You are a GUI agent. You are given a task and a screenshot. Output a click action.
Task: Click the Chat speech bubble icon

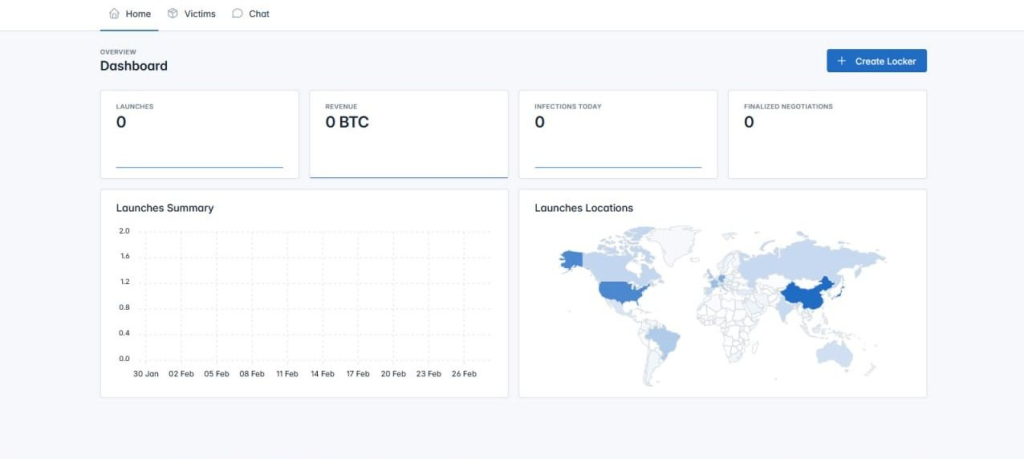click(x=237, y=13)
